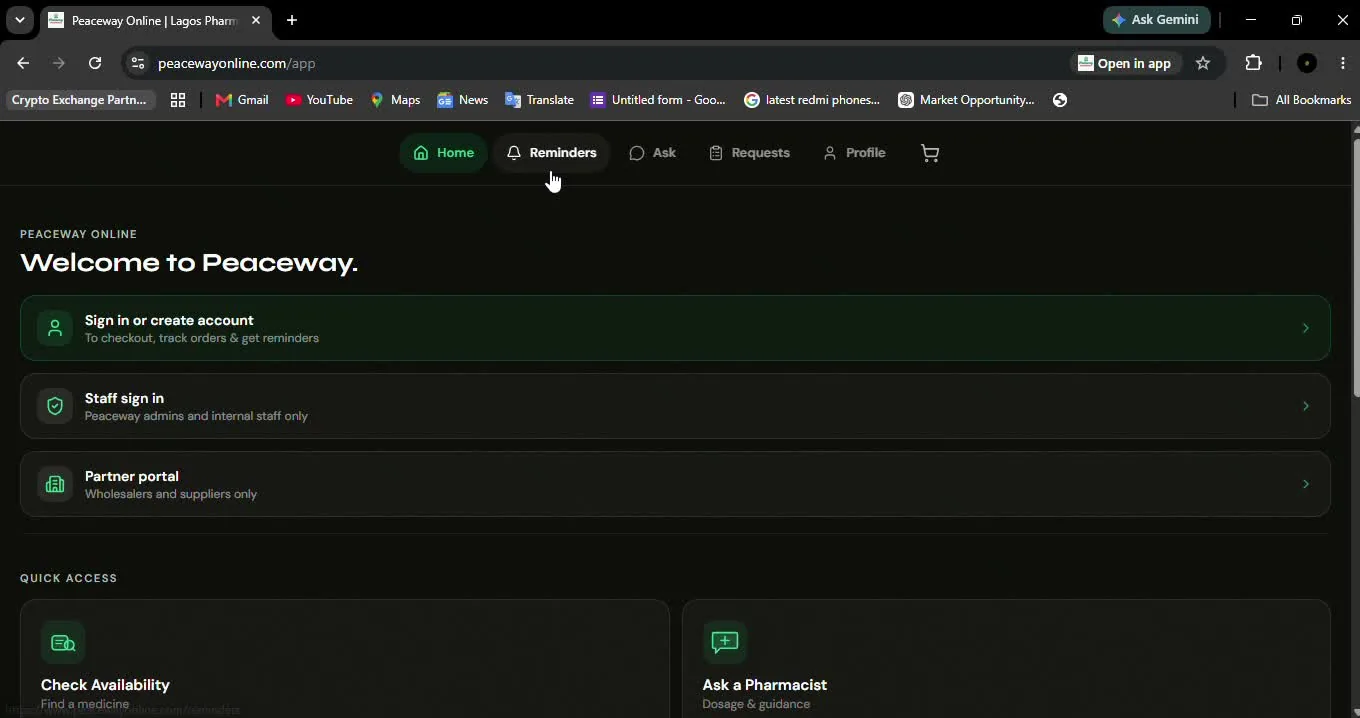Viewport: 1360px width, 718px height.
Task: Click the Ask Gemini button
Action: click(x=1157, y=20)
